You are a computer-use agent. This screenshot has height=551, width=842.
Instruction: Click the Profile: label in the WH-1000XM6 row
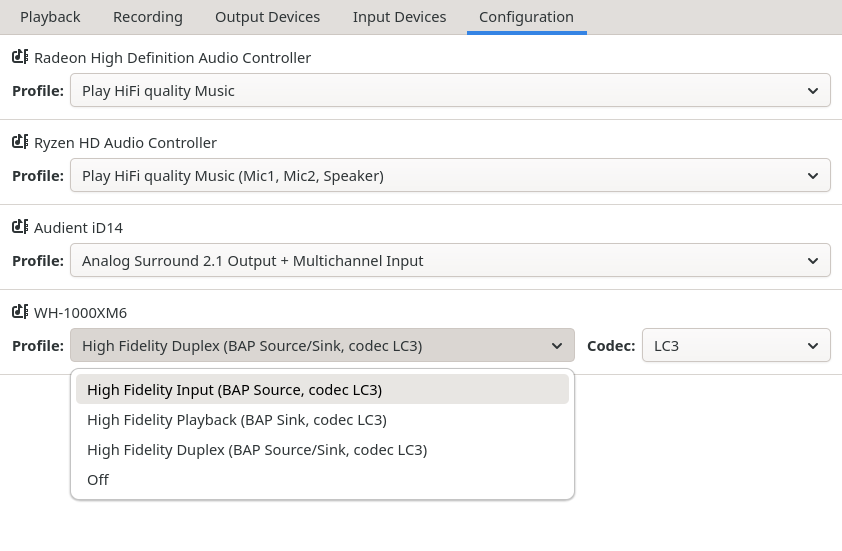(38, 345)
